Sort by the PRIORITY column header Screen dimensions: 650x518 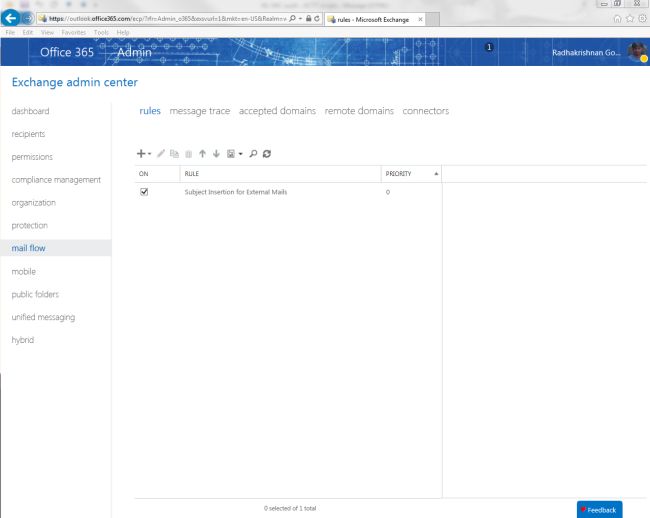[411, 174]
